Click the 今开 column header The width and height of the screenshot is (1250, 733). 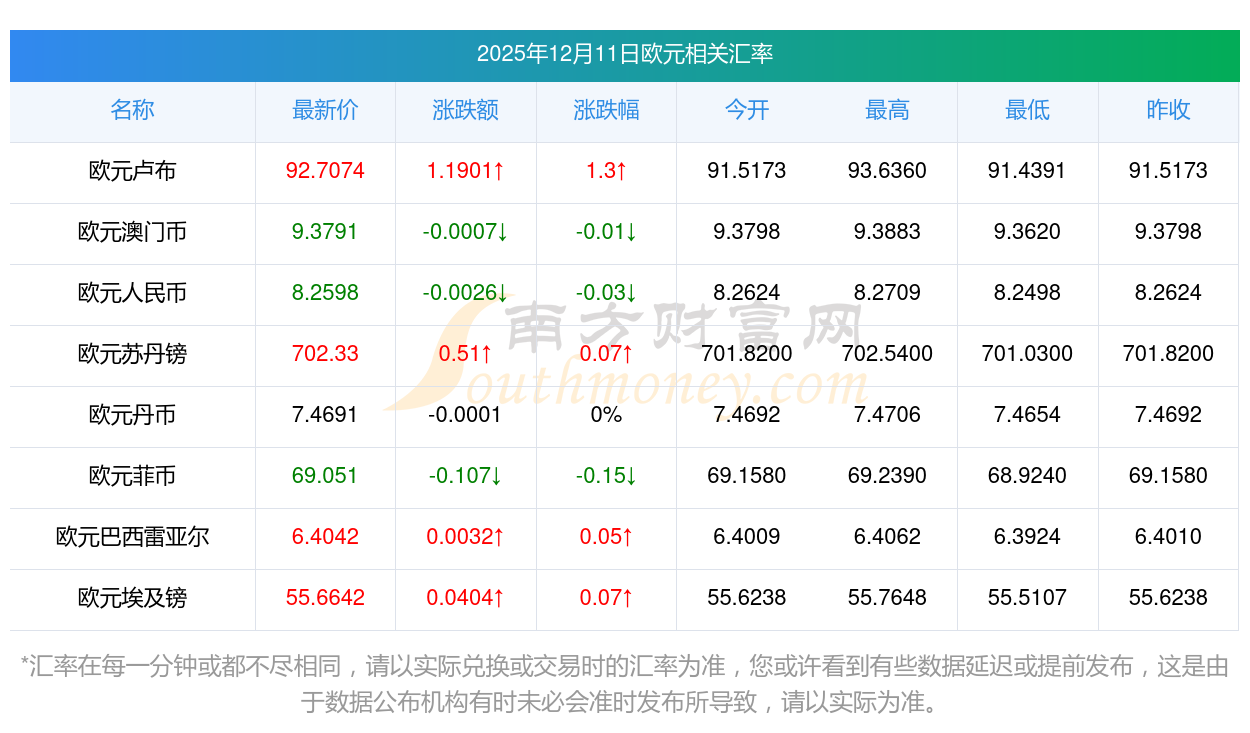[x=747, y=110]
